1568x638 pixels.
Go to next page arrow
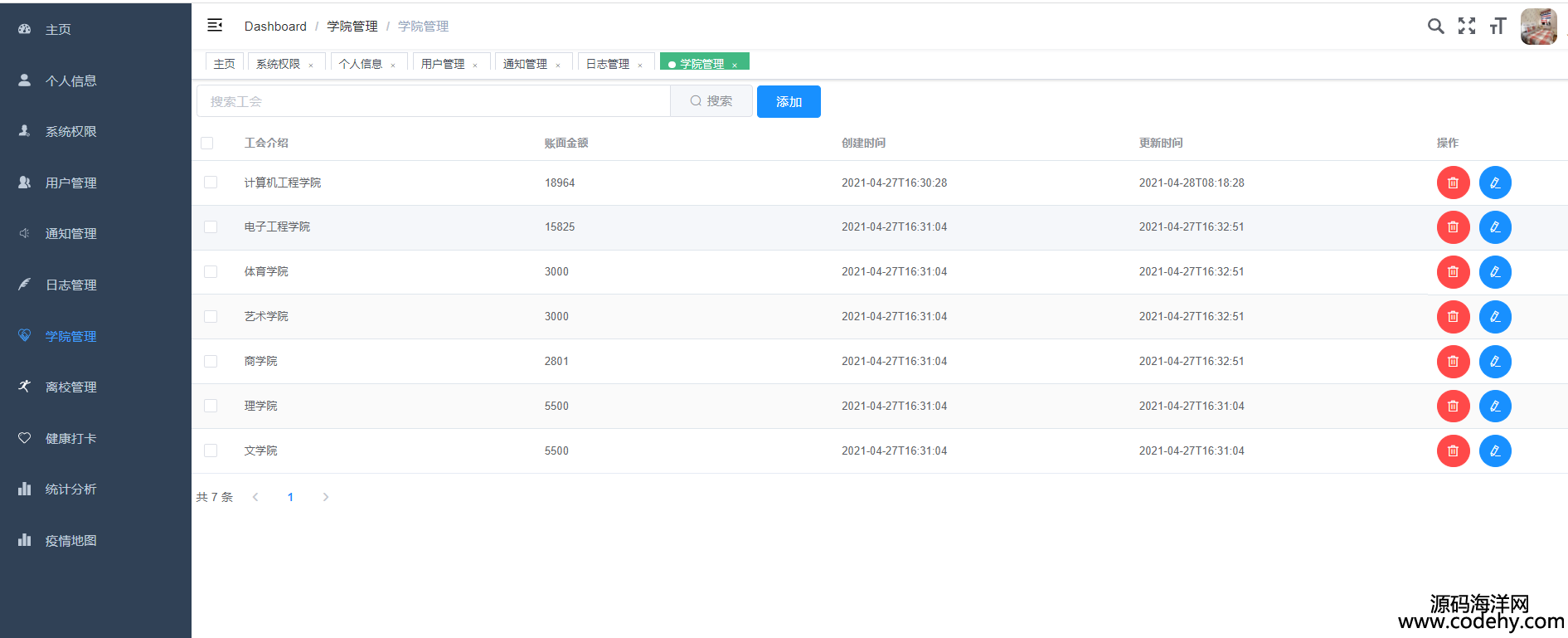pyautogui.click(x=326, y=497)
